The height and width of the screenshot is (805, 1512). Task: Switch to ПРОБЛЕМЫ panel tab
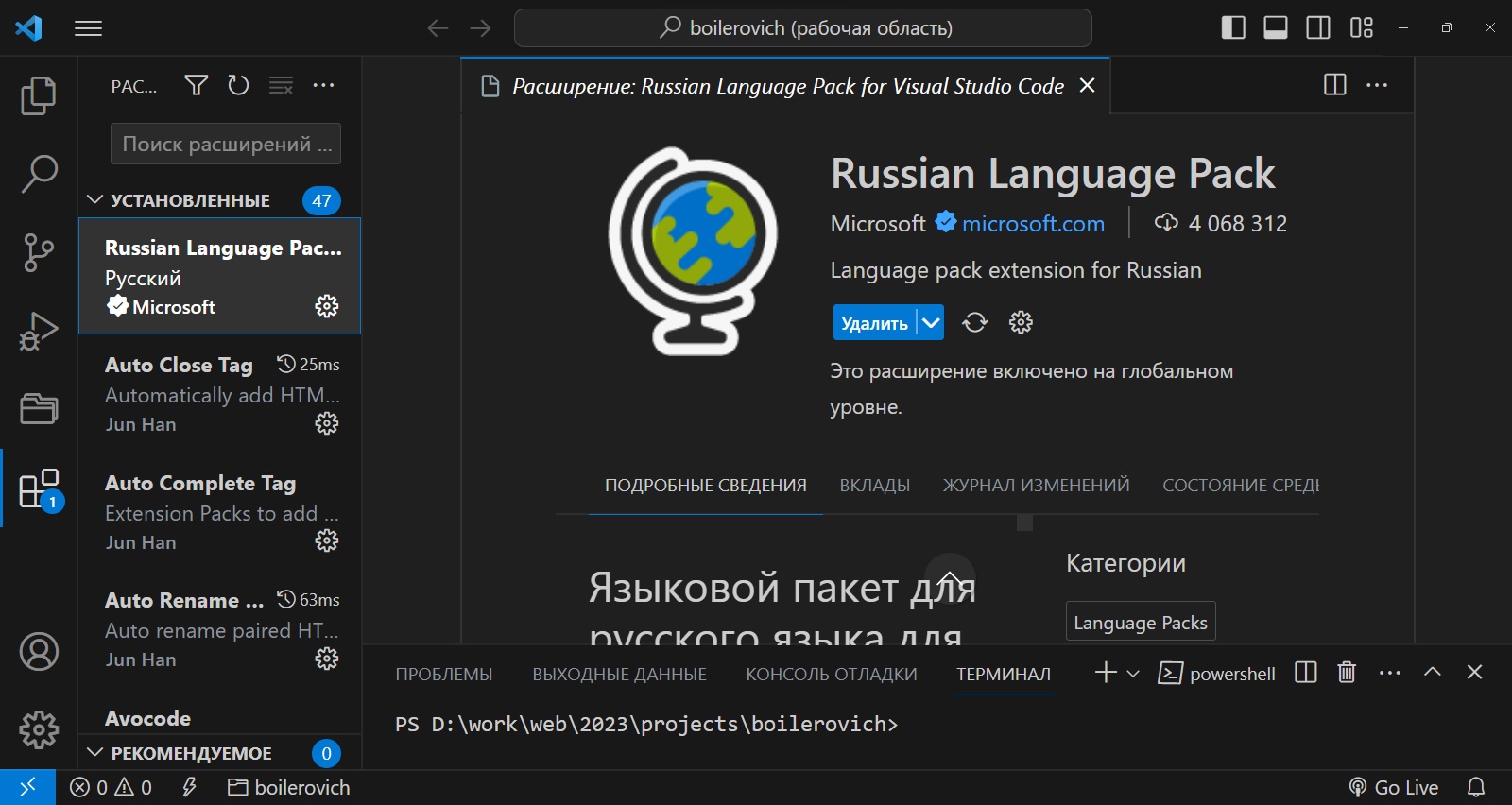click(x=444, y=675)
